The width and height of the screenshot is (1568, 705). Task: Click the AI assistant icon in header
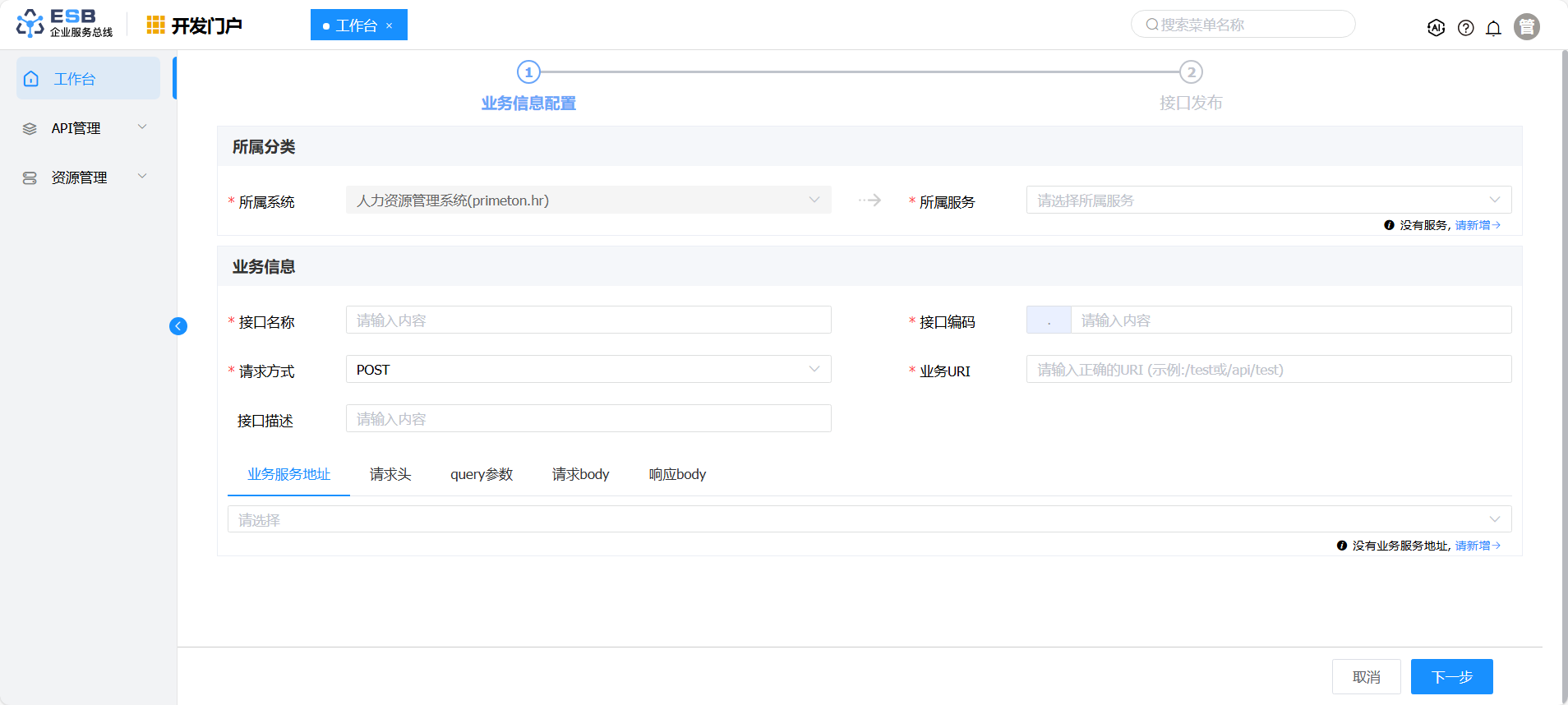(x=1436, y=28)
